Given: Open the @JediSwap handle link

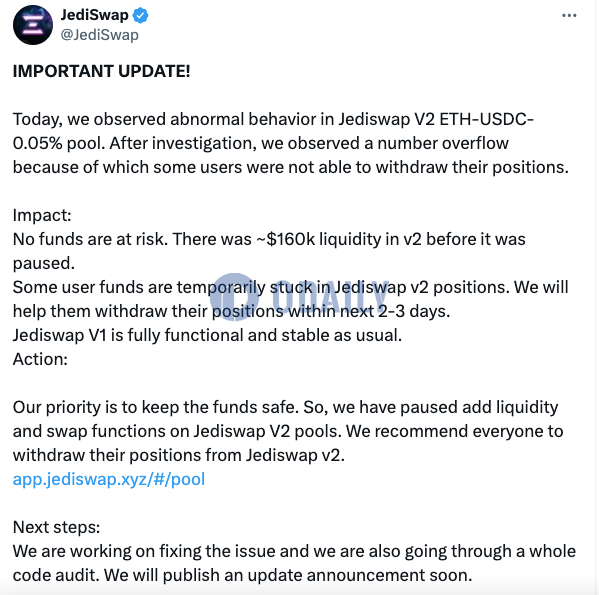Looking at the screenshot, I should (x=99, y=35).
